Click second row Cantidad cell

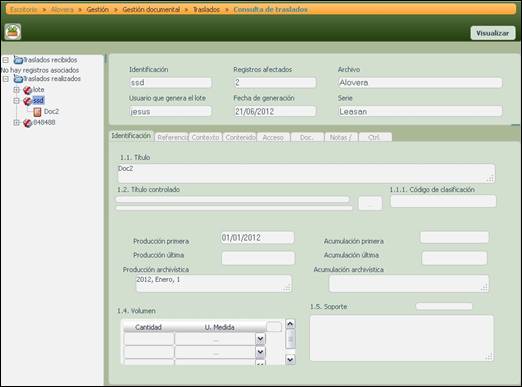pos(149,352)
